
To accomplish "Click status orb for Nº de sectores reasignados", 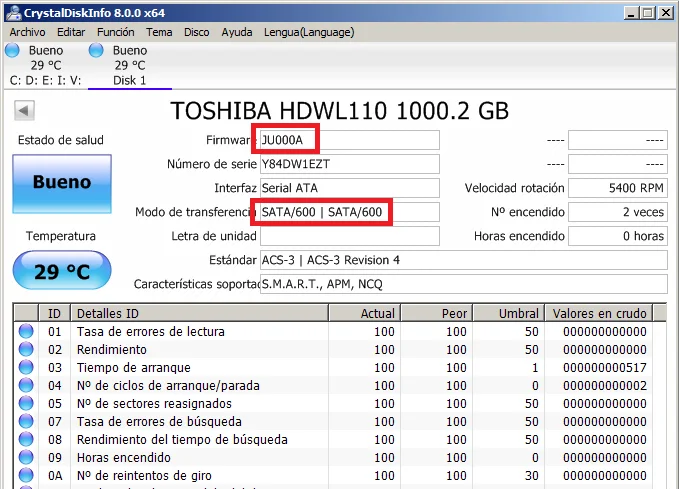I will [x=26, y=403].
